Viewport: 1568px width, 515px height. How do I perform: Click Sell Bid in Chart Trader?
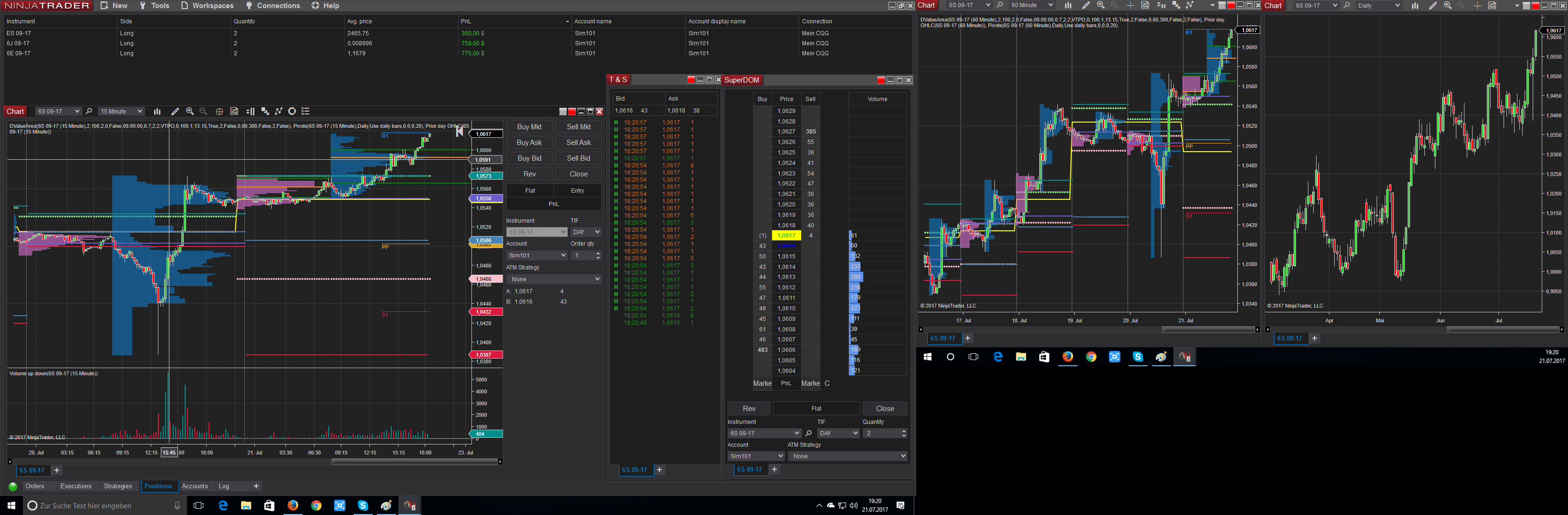pos(578,158)
